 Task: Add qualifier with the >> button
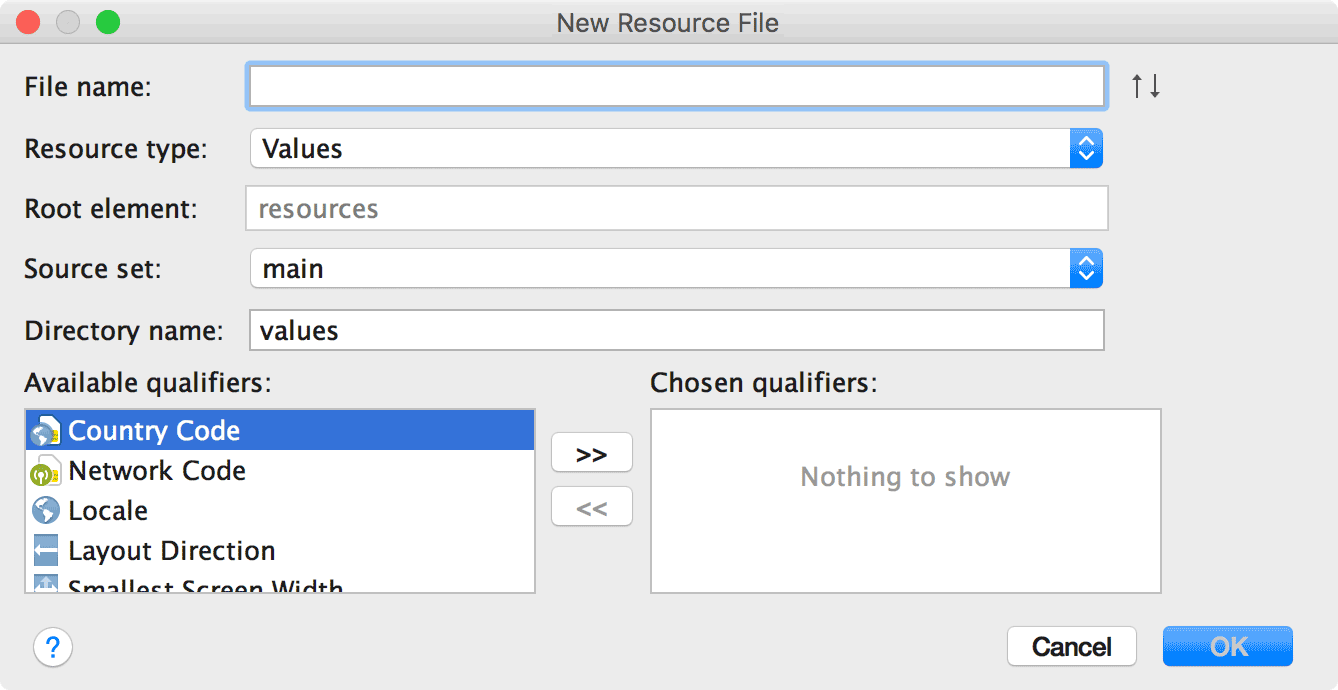pyautogui.click(x=592, y=453)
